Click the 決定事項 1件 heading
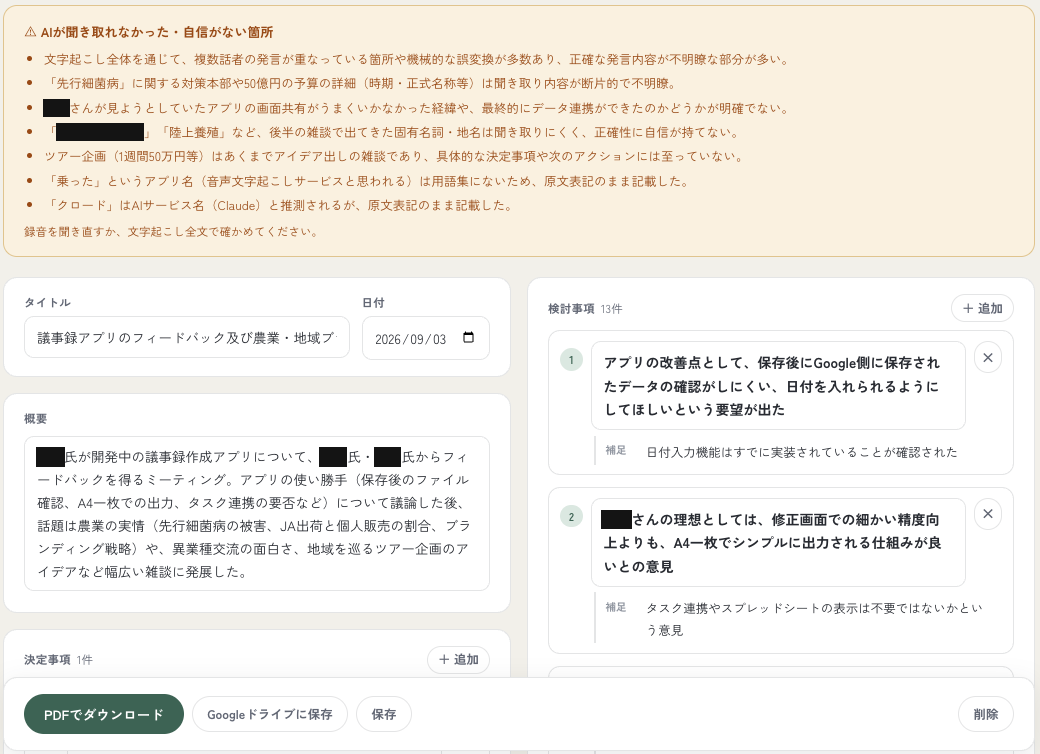 click(x=58, y=660)
